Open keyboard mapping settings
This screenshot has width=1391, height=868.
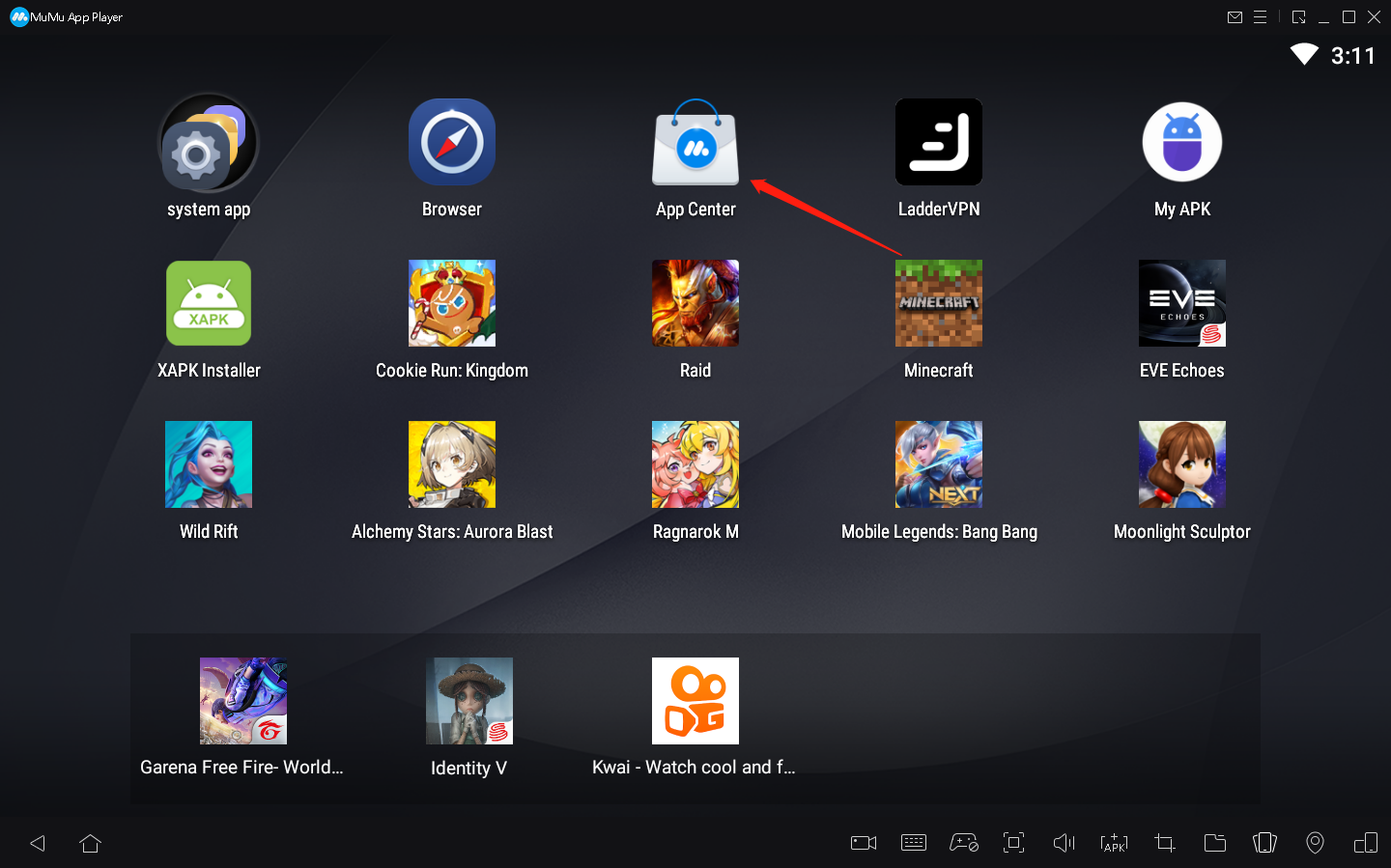point(914,843)
